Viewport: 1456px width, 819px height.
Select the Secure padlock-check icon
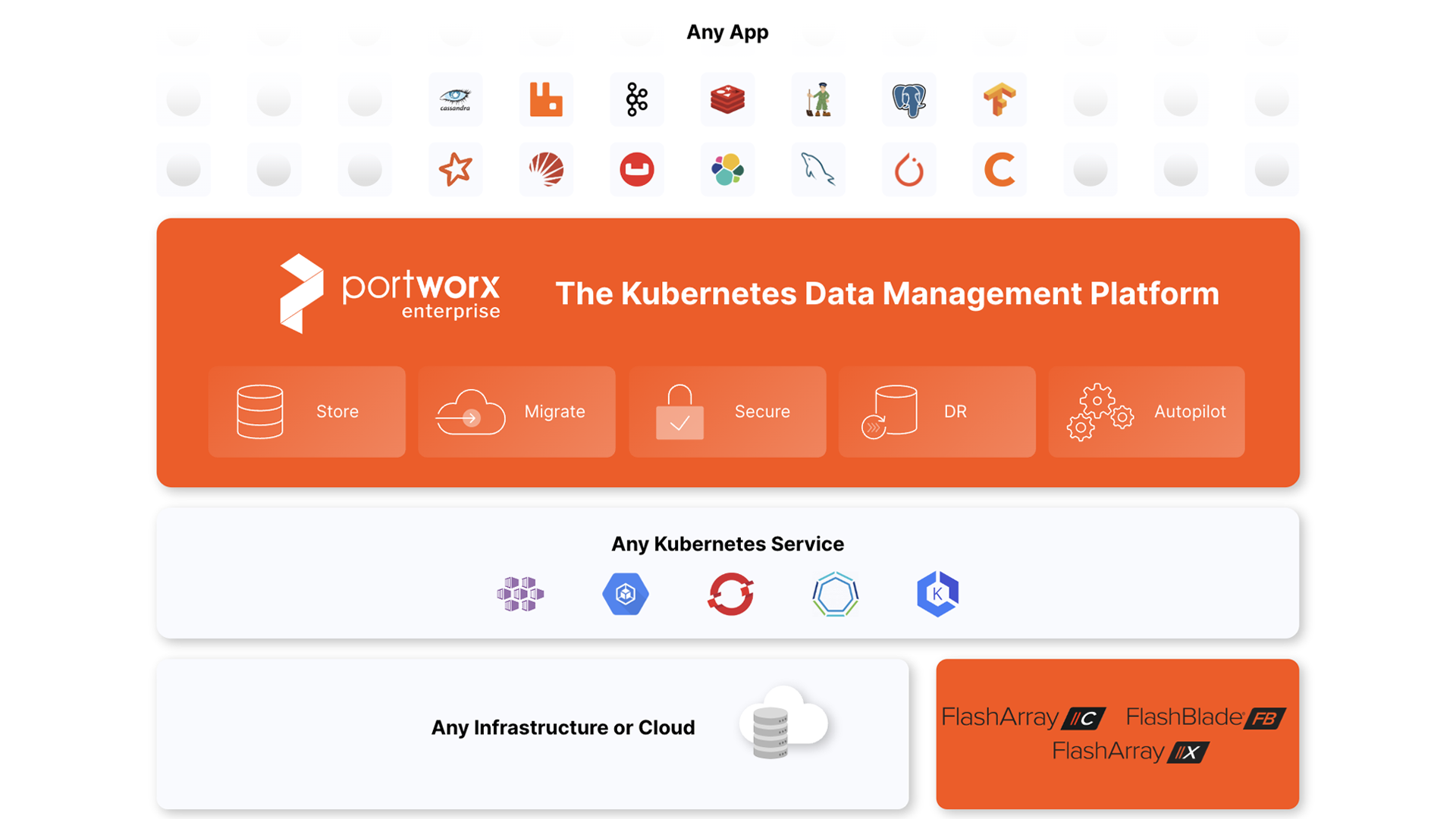point(679,412)
